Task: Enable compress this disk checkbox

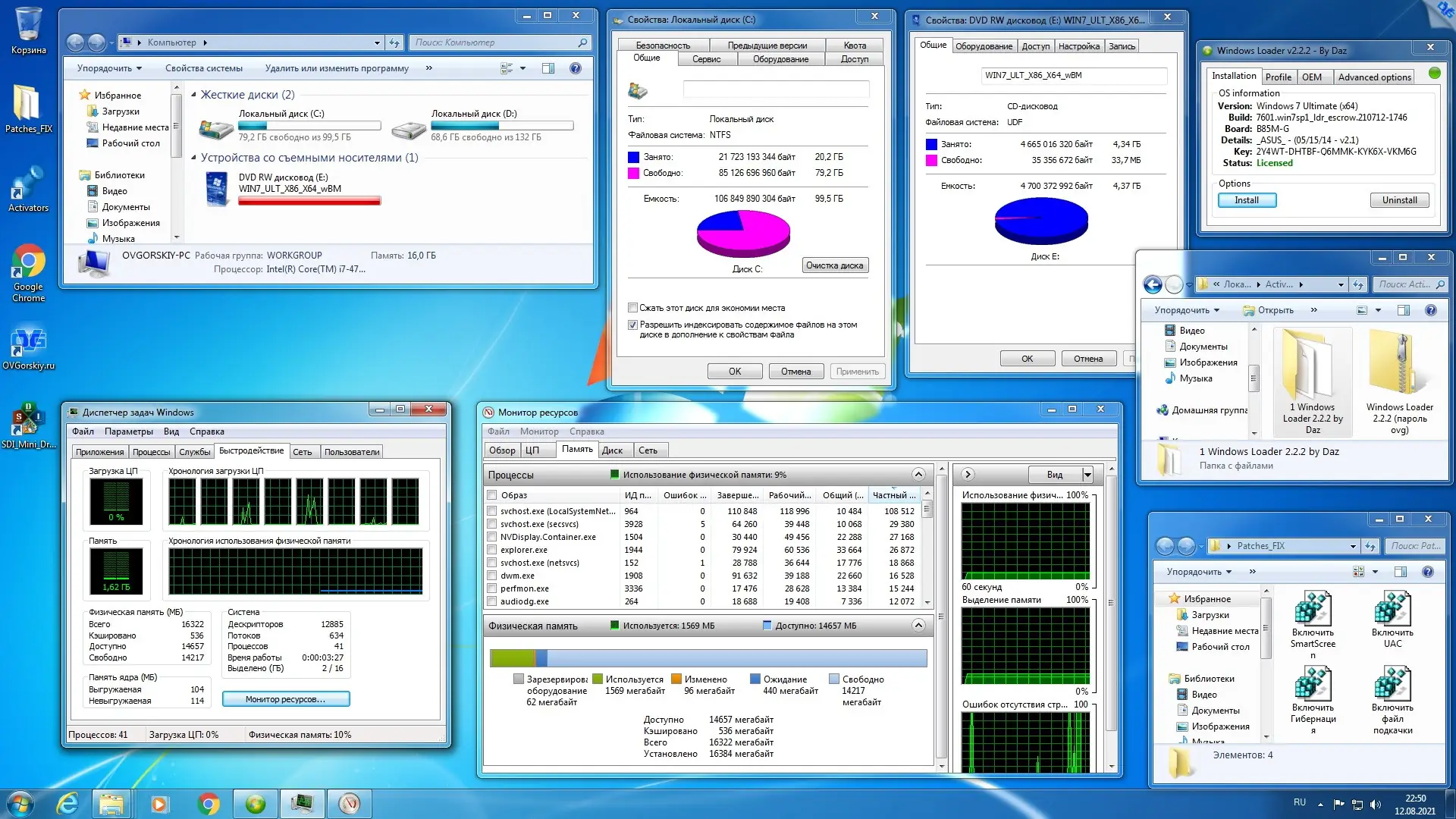Action: tap(632, 308)
